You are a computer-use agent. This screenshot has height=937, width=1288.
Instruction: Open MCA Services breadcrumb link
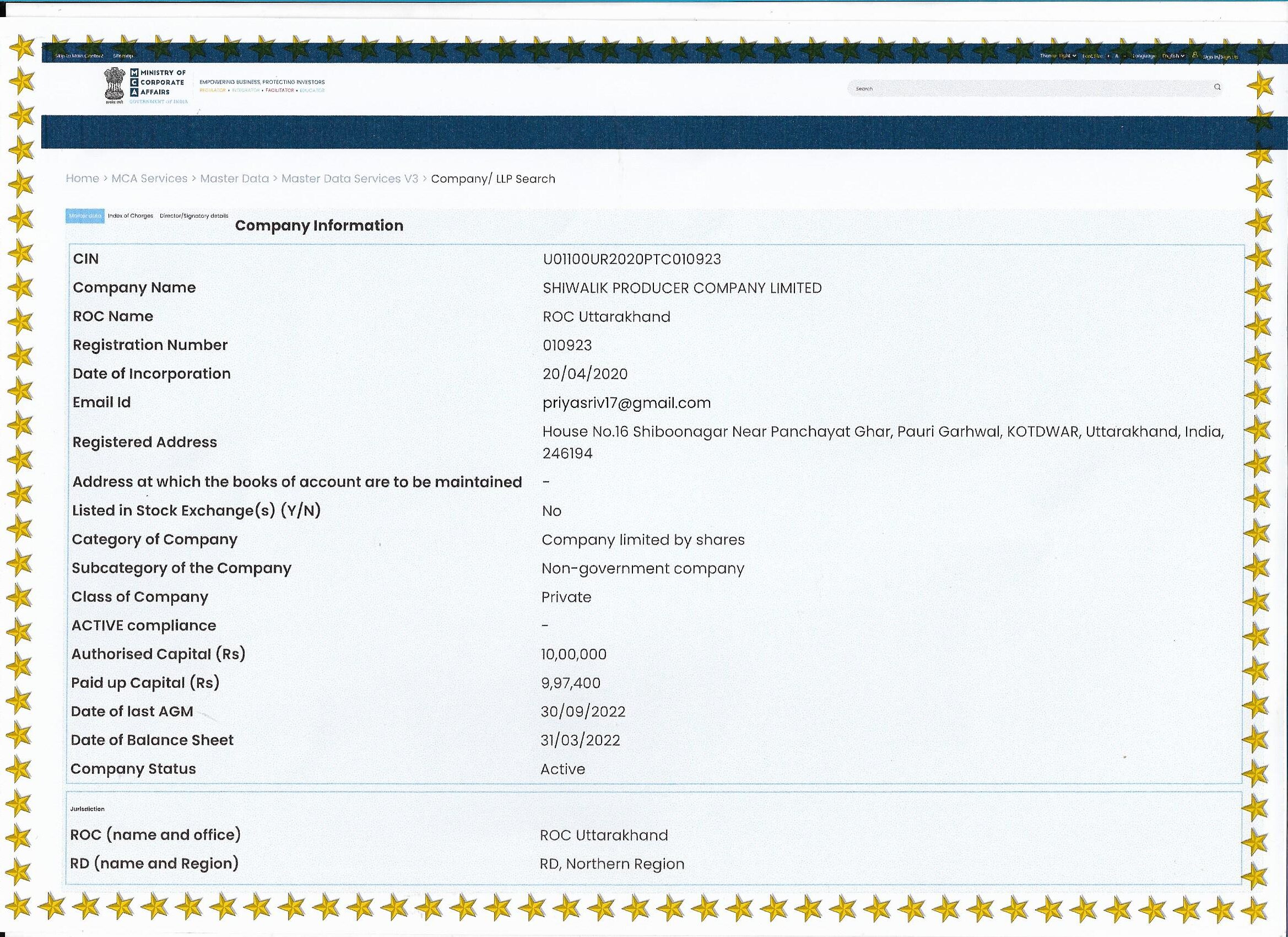click(x=149, y=179)
